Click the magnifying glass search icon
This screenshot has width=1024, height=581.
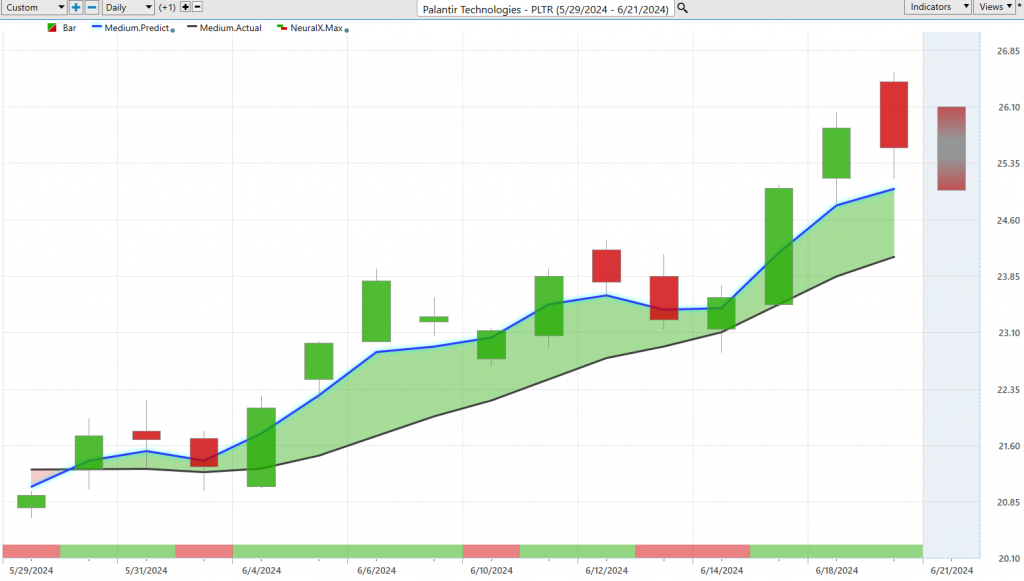point(682,8)
